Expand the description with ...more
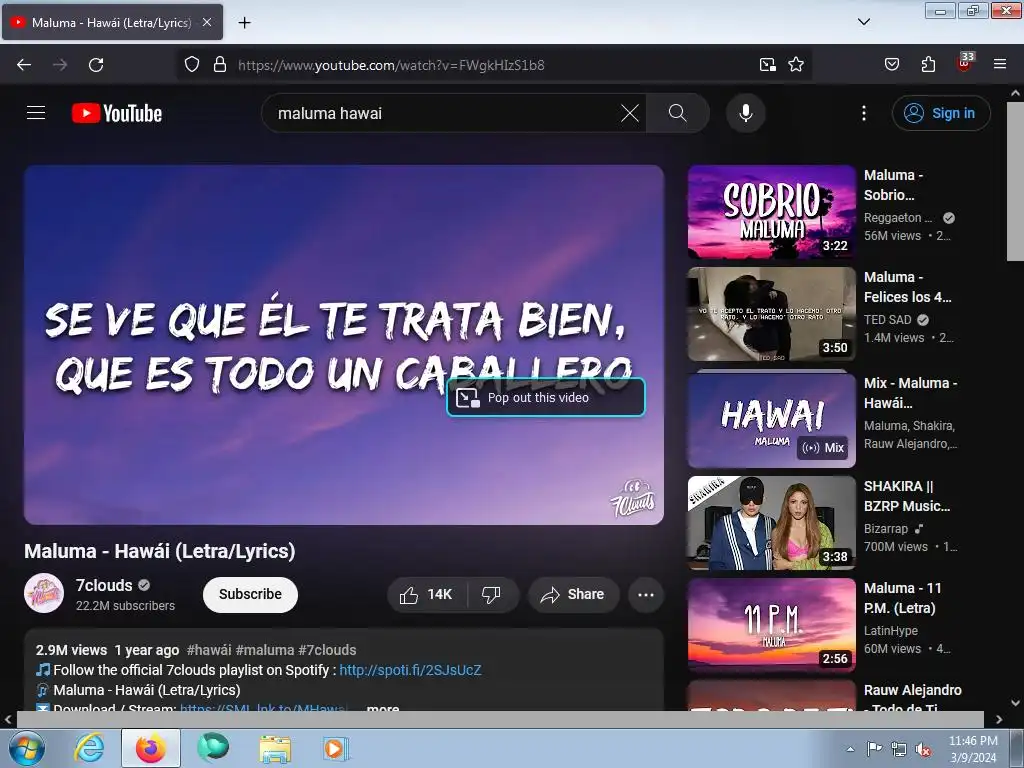This screenshot has width=1024, height=768. tap(383, 708)
